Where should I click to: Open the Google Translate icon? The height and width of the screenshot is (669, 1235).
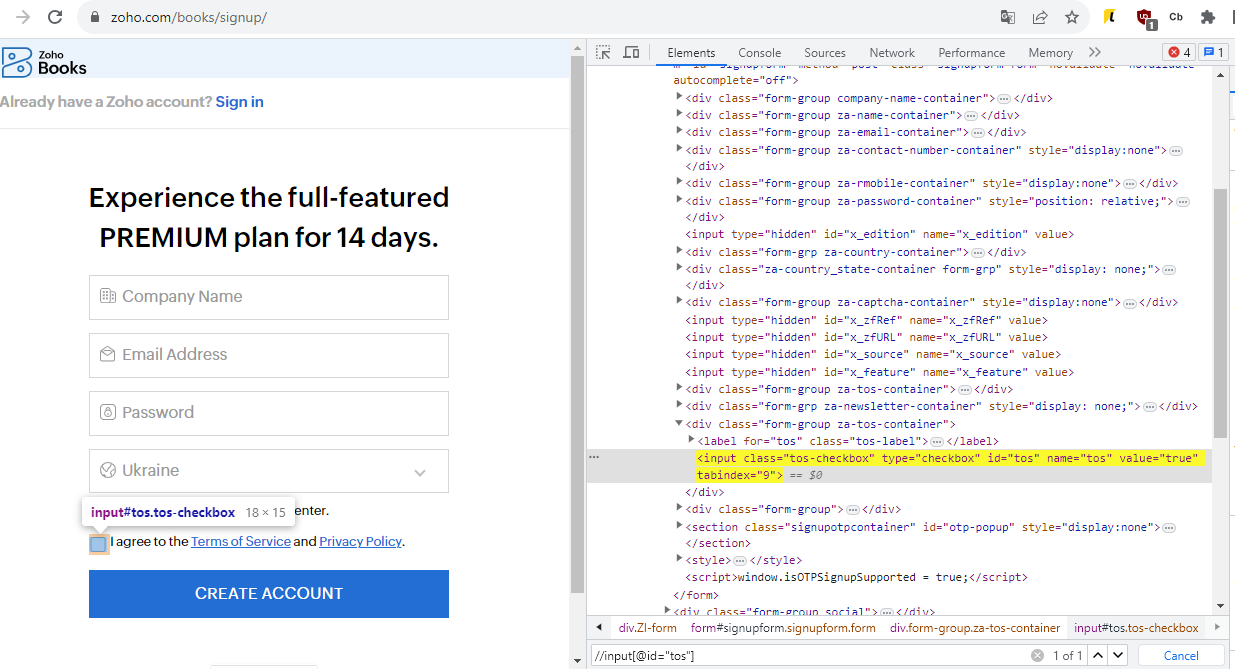point(1008,17)
